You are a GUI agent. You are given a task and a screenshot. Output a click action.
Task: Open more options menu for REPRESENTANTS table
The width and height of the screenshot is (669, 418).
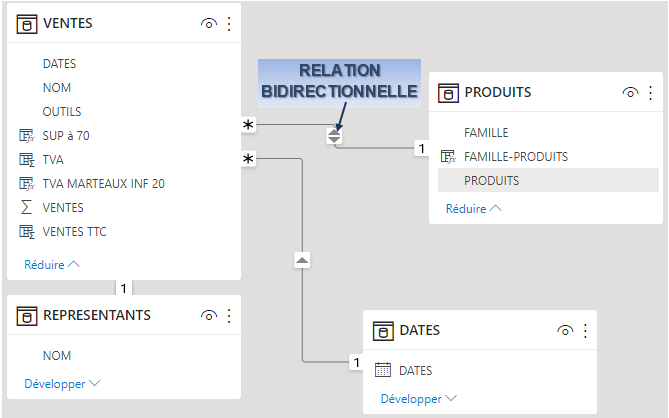tap(229, 316)
